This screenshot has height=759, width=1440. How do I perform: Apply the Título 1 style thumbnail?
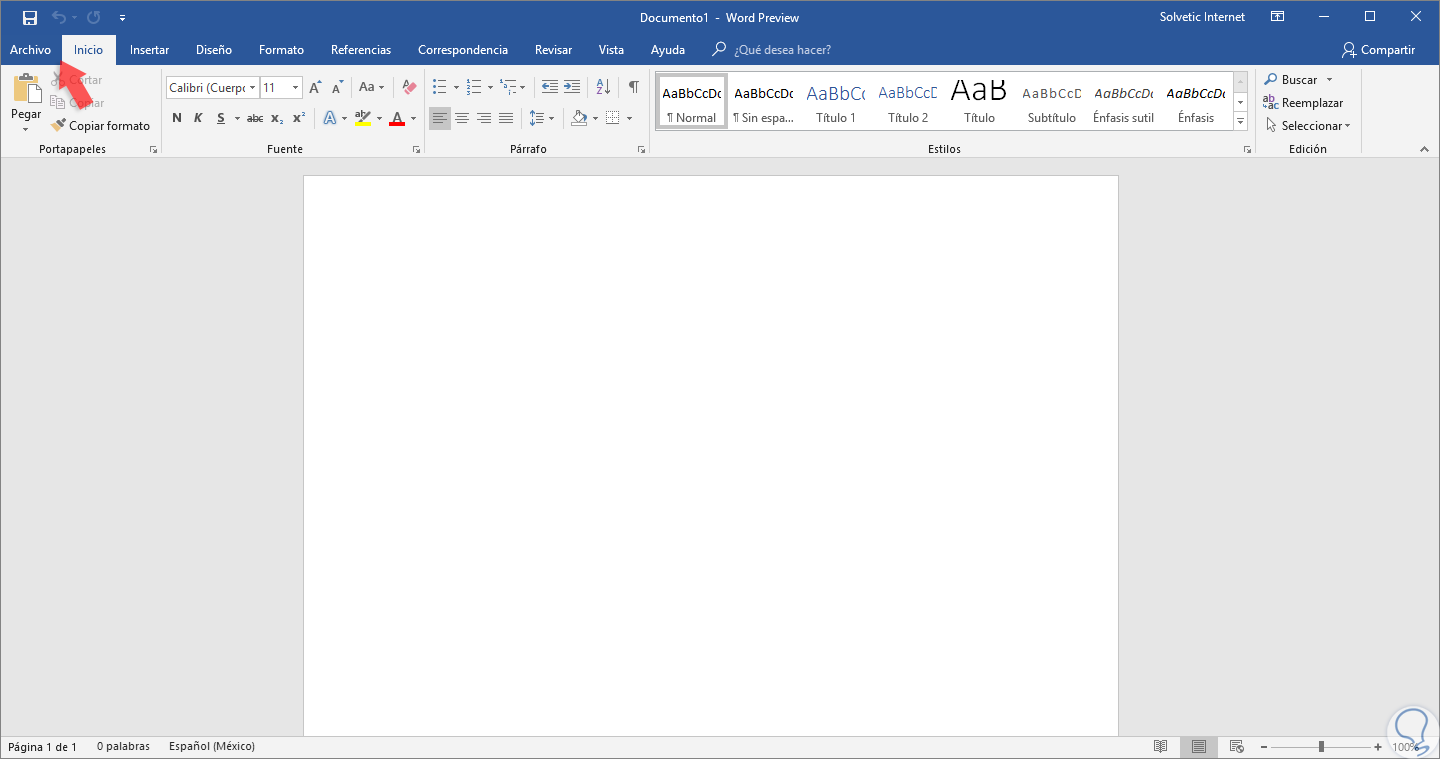point(835,103)
